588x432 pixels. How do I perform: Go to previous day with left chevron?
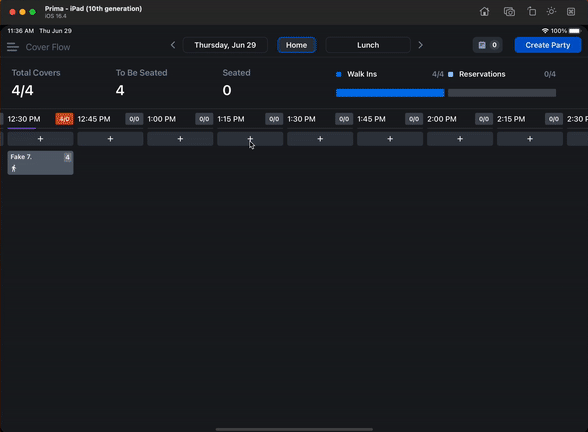[x=173, y=45]
